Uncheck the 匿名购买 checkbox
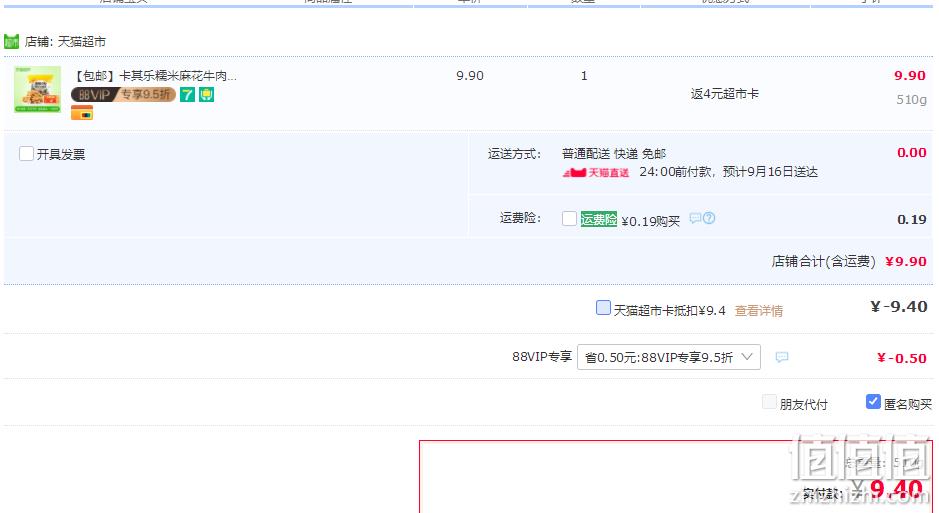Viewport: 939px width, 513px height. [x=873, y=402]
